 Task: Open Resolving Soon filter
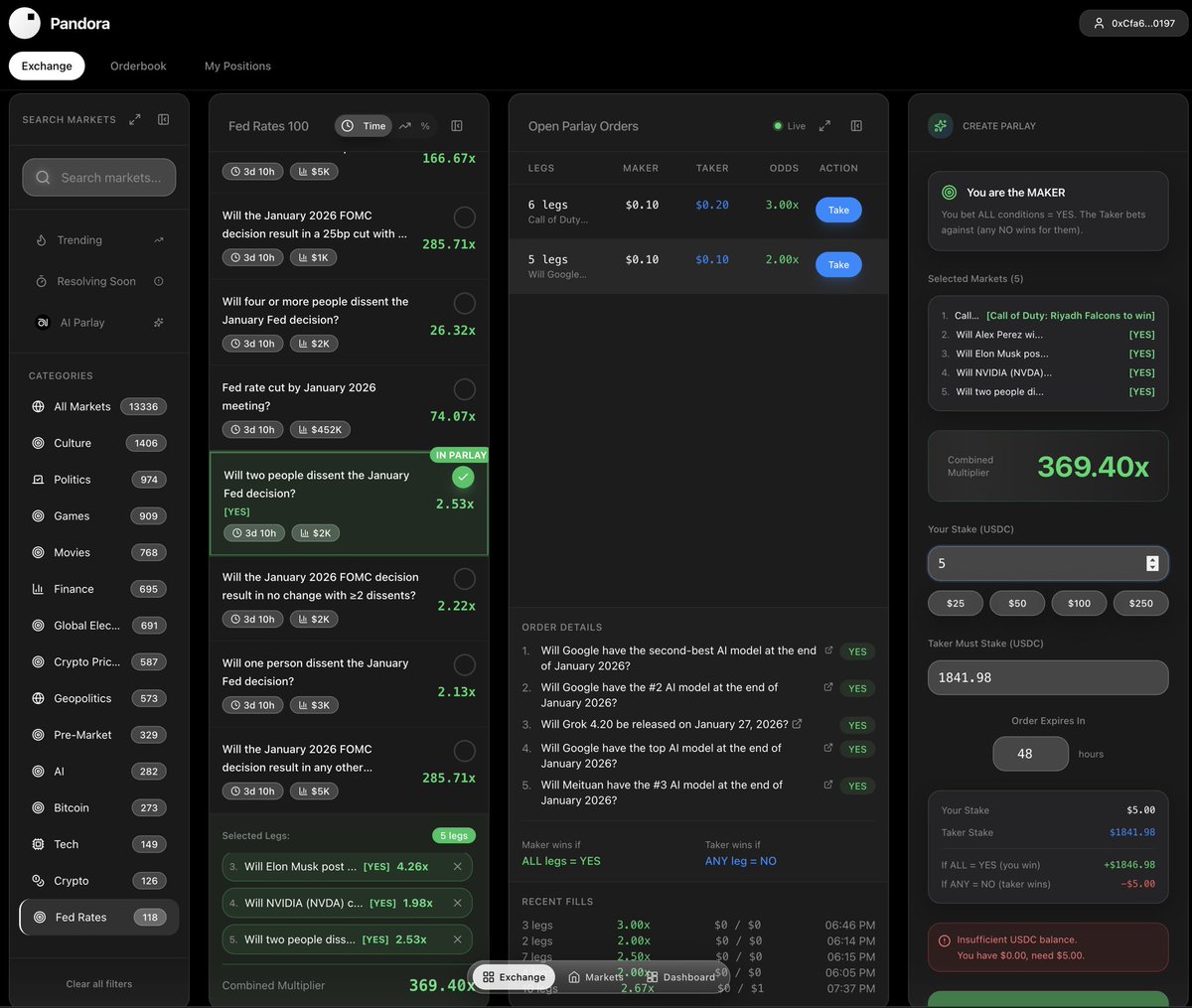click(99, 281)
